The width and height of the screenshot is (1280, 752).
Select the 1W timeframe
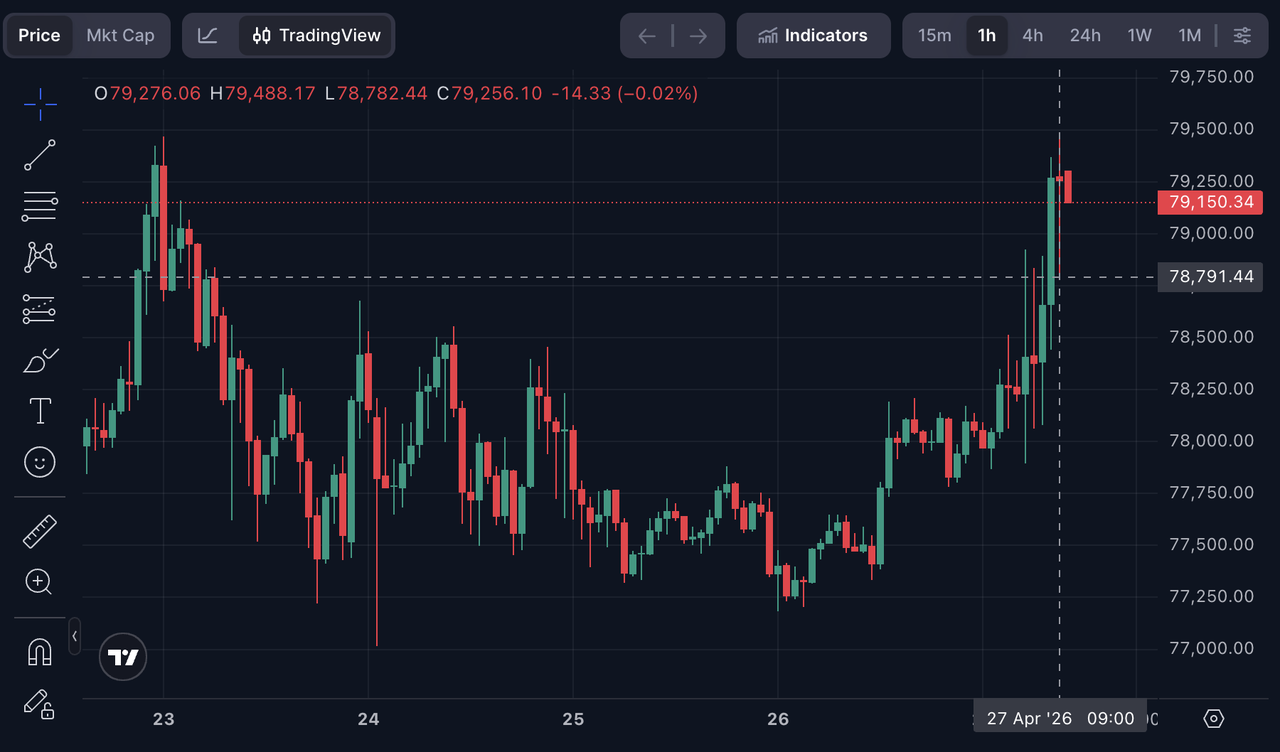[1139, 36]
